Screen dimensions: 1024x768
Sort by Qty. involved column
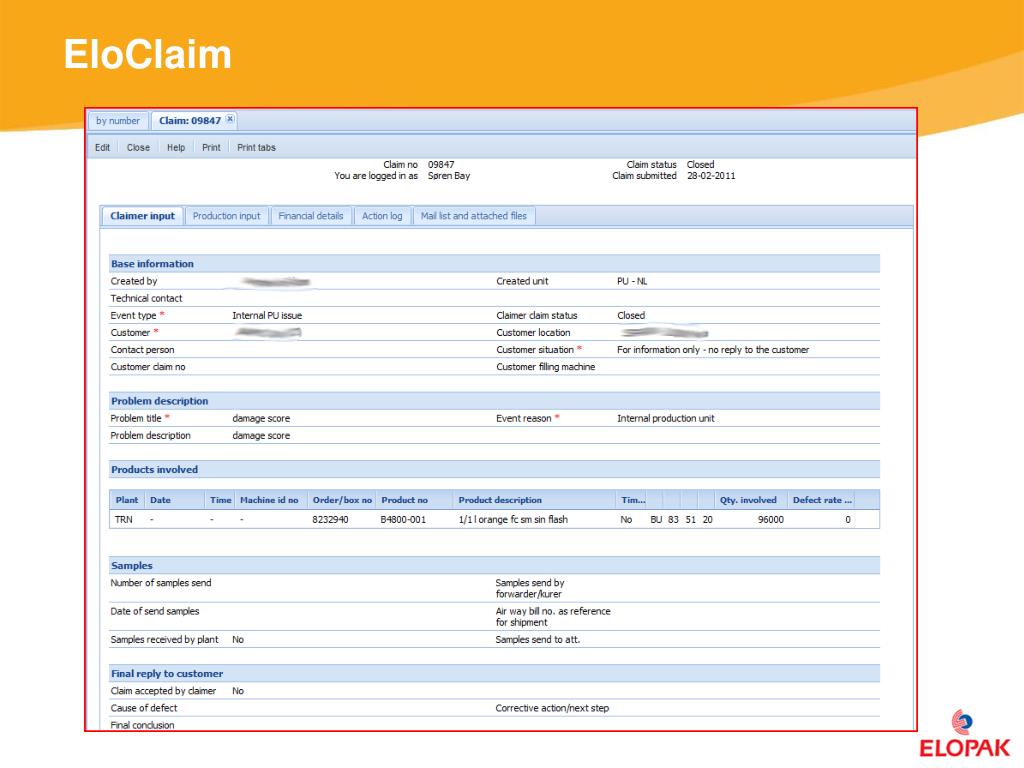pos(748,500)
